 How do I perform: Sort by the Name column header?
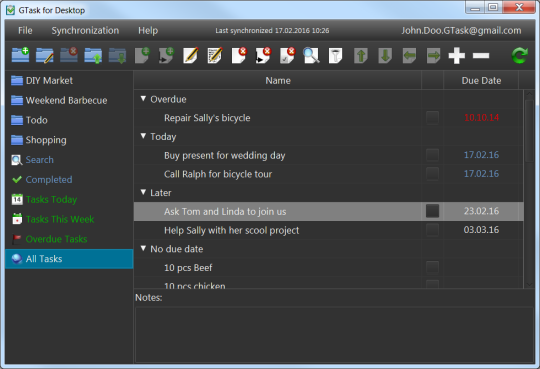tap(278, 81)
